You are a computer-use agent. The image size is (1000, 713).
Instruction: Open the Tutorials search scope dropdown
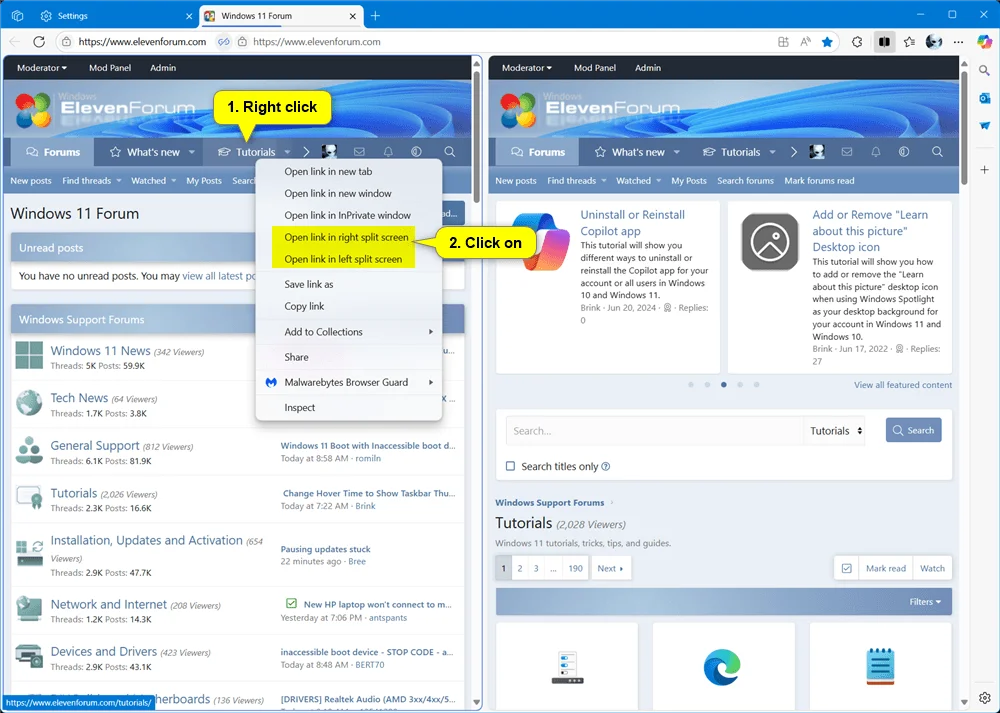(x=835, y=431)
